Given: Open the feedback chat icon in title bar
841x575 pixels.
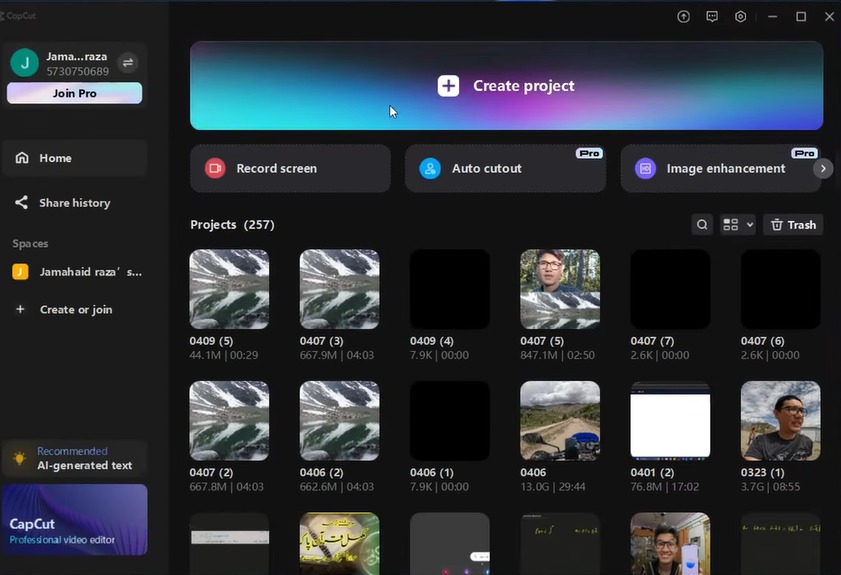Looking at the screenshot, I should 712,17.
